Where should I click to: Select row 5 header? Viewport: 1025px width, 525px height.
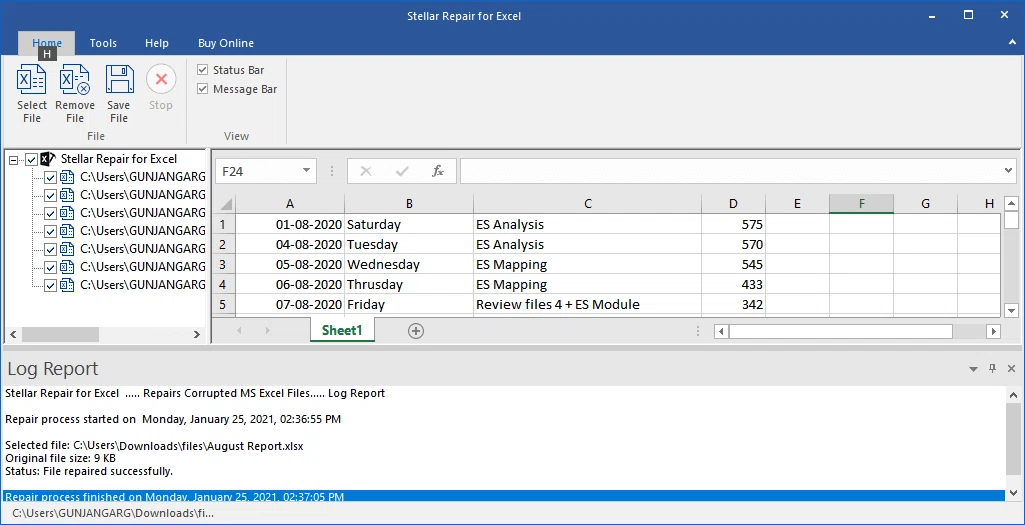tap(224, 305)
